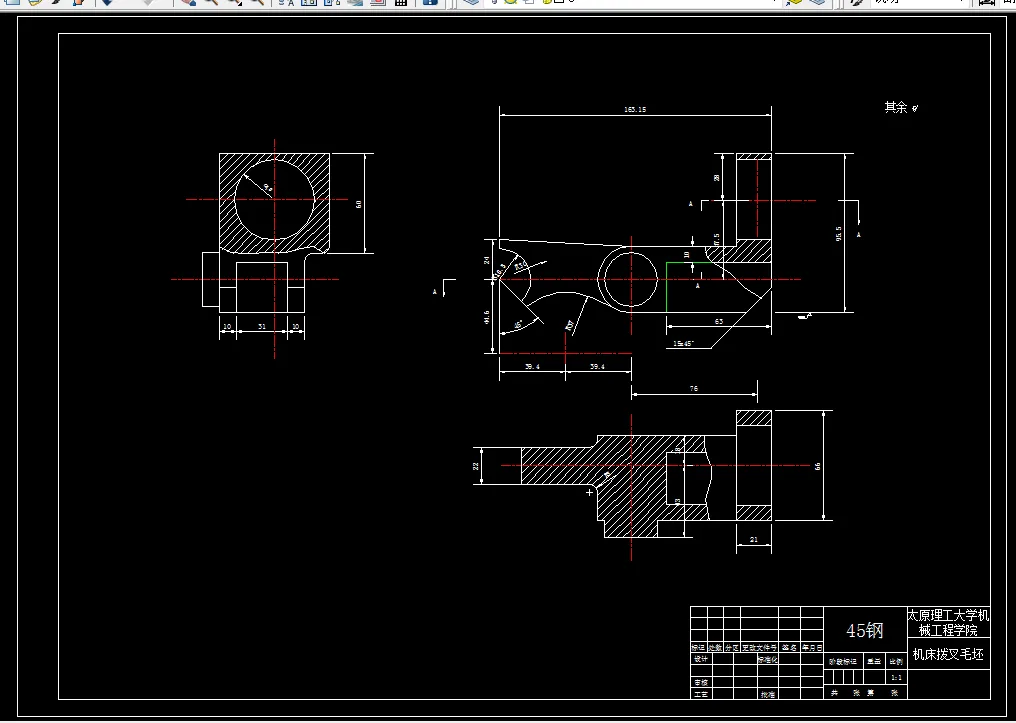Click the Zoom Previous magnifier icon
The width and height of the screenshot is (1016, 723).
(257, 2)
